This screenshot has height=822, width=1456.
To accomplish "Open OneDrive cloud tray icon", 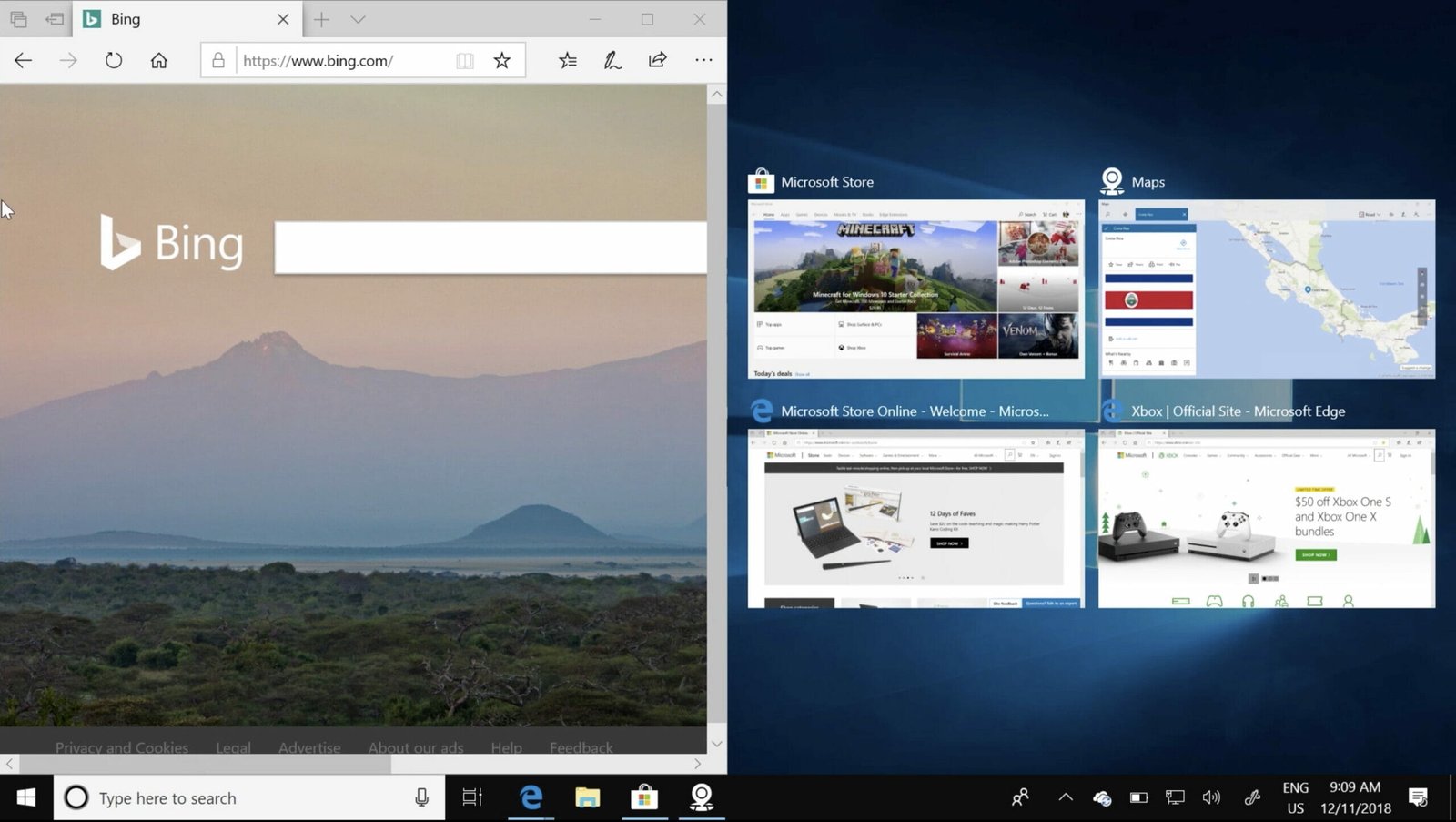I will point(1102,798).
